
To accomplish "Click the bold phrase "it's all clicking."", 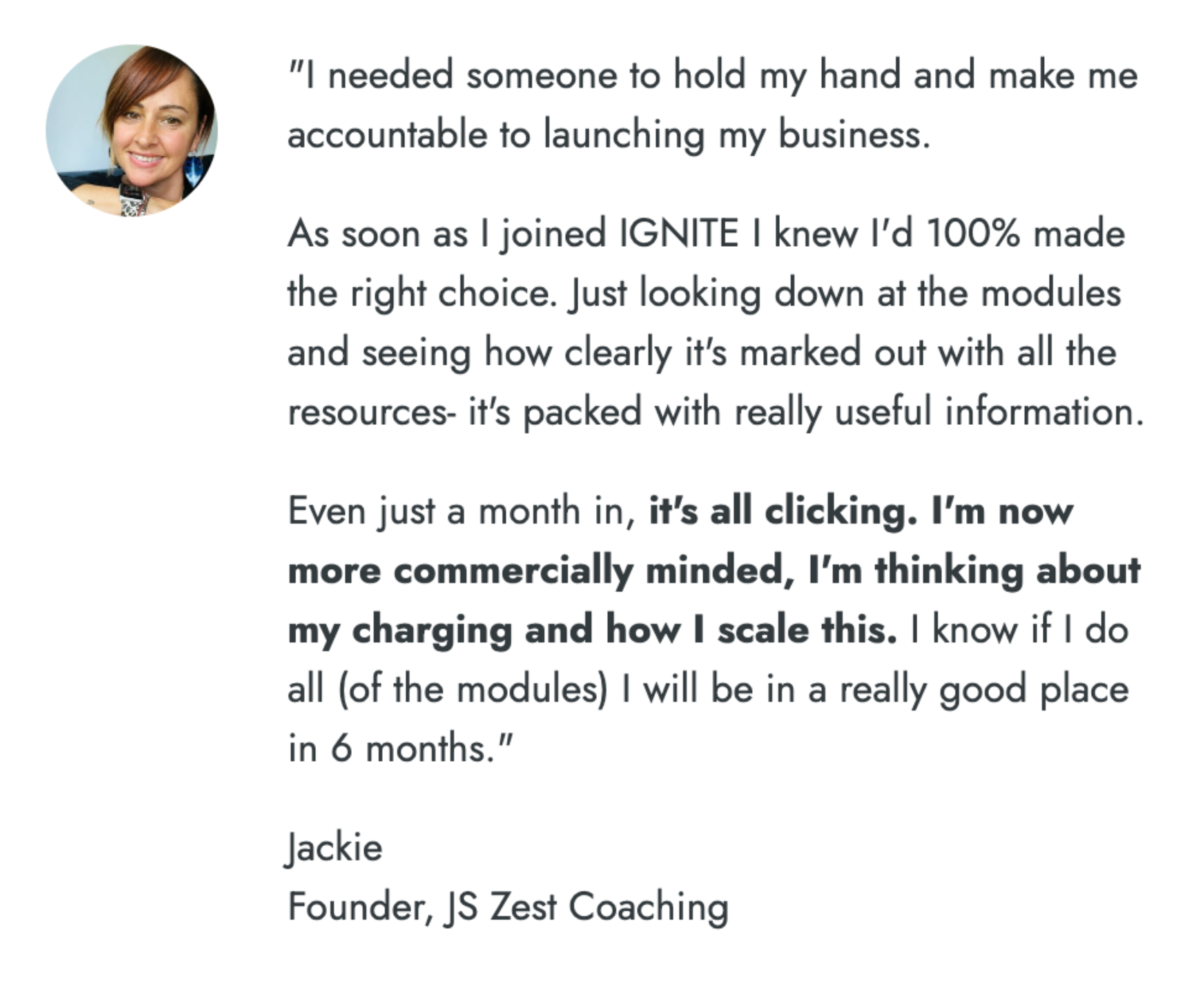I will 783,511.
